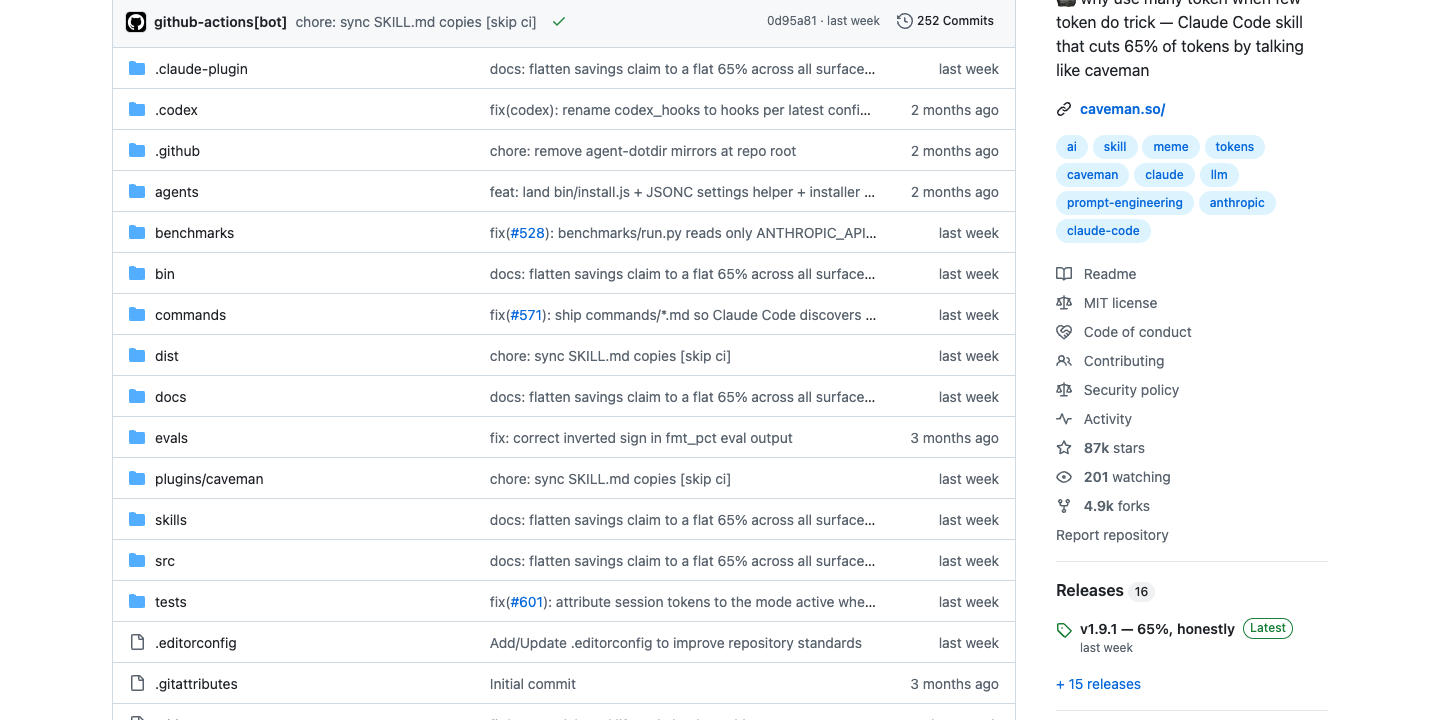
Task: Click the tests folder icon
Action: click(137, 602)
